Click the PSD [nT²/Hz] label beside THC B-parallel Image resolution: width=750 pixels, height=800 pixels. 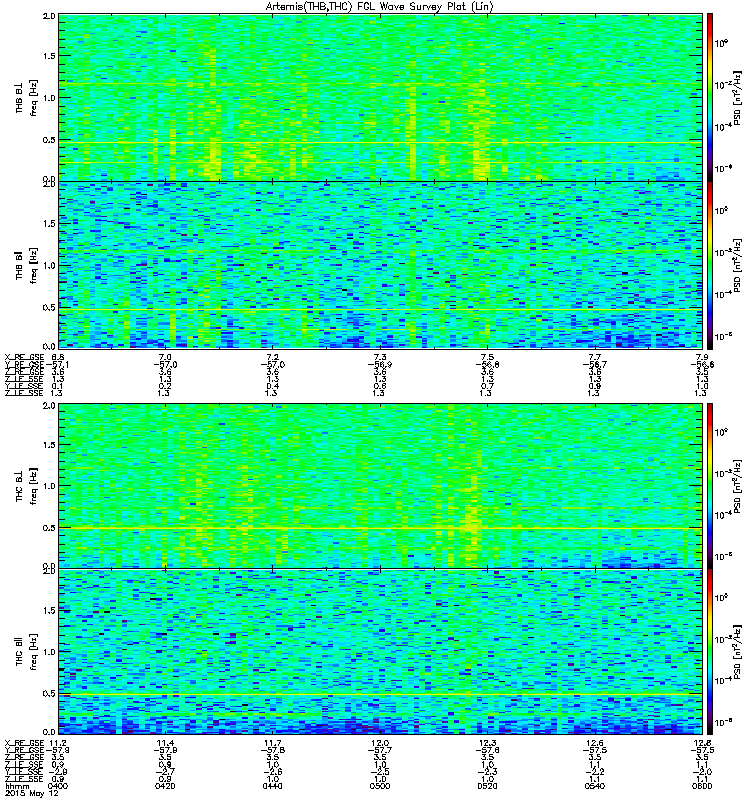737,652
